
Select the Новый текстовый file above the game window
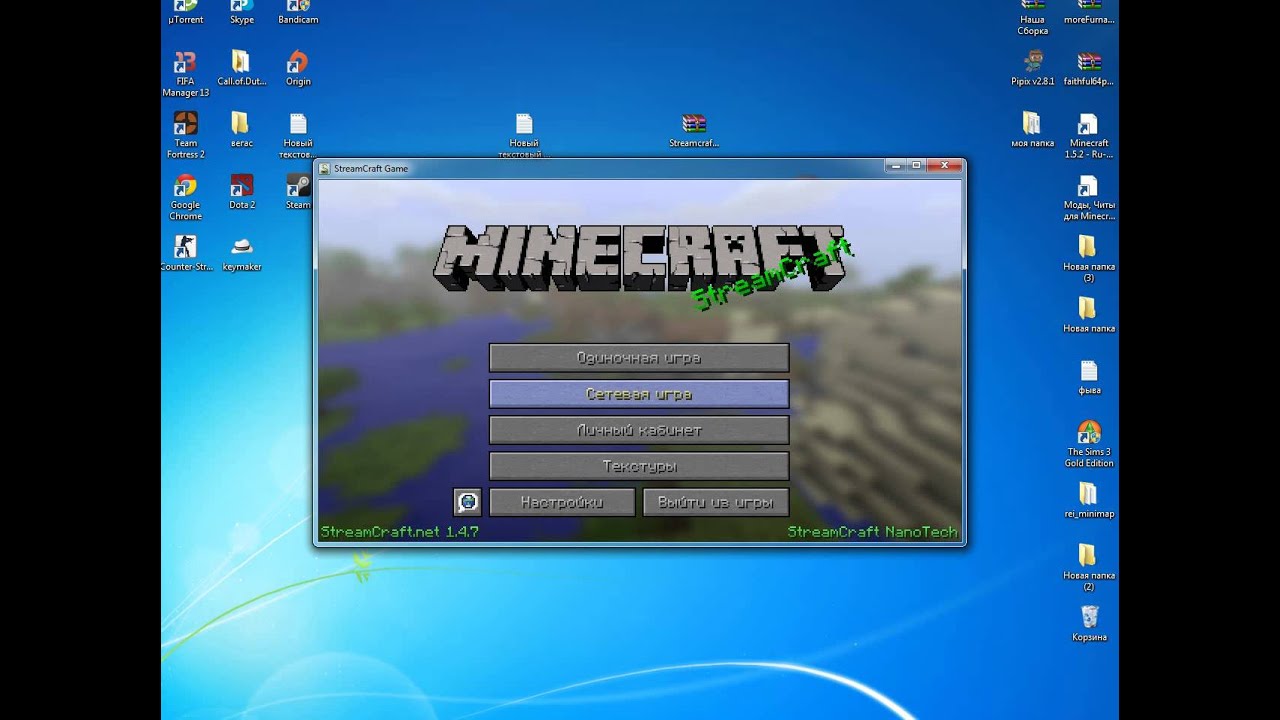(525, 136)
